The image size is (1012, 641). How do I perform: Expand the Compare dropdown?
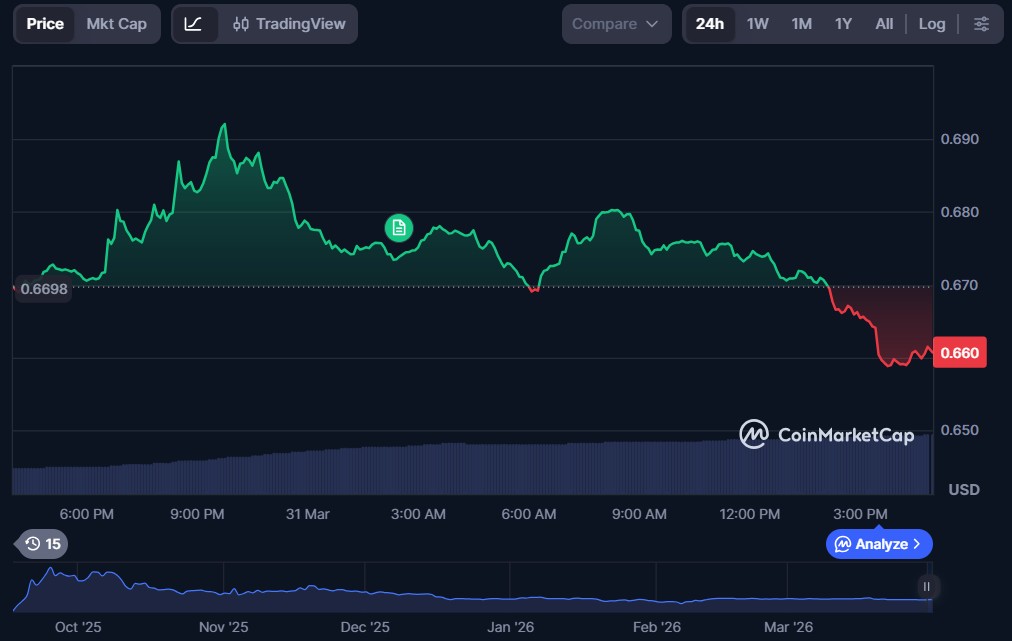[x=616, y=24]
